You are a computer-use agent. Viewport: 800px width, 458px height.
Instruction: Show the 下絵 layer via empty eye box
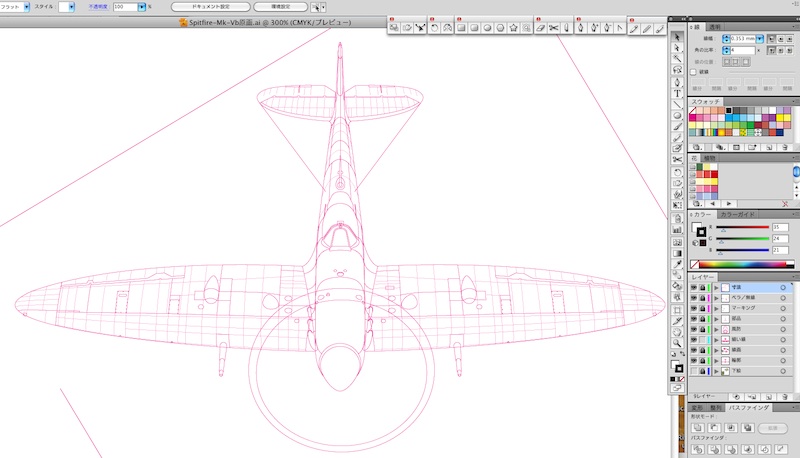[x=693, y=371]
